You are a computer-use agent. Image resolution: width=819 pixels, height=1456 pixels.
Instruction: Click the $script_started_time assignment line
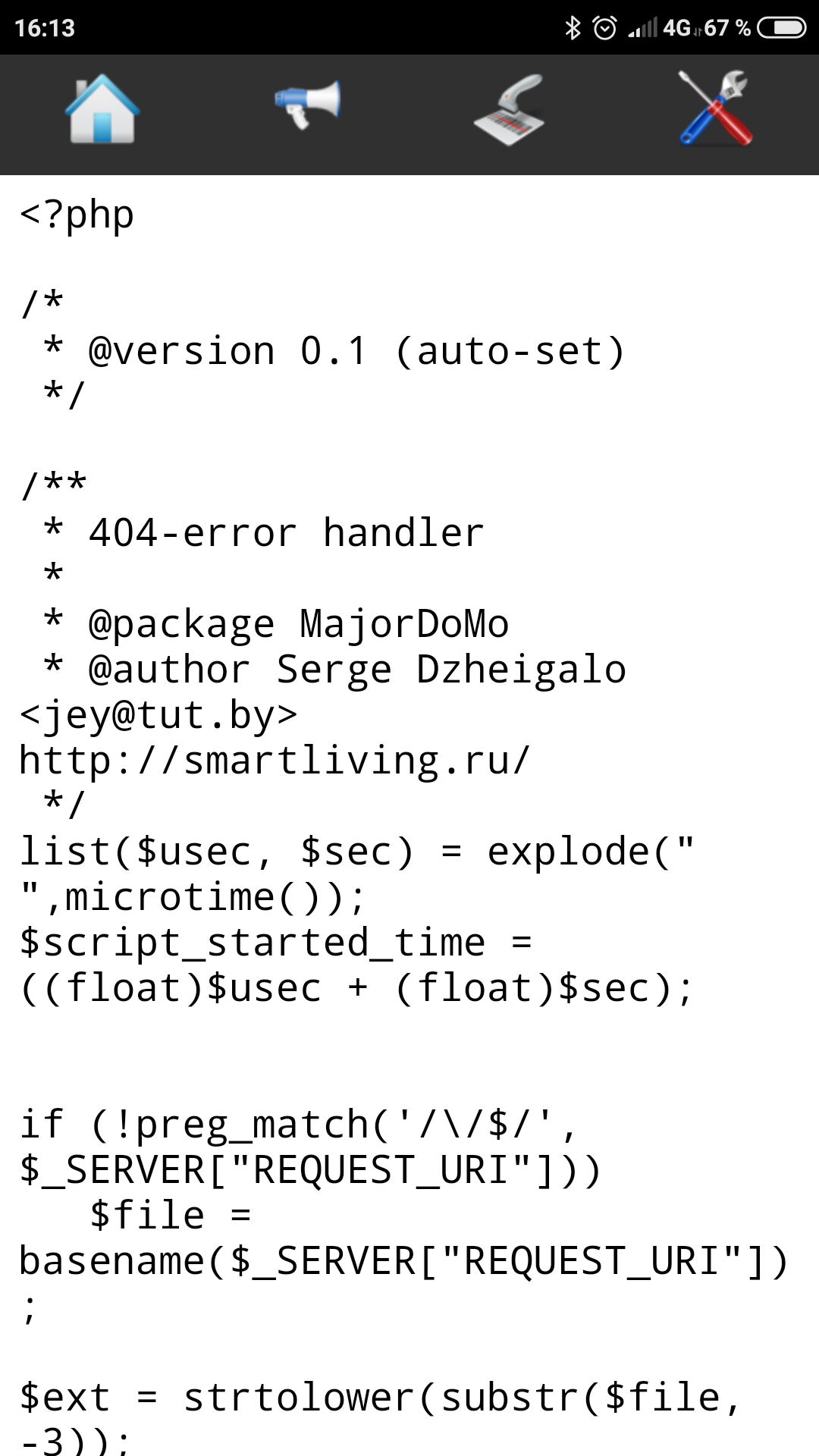[x=275, y=943]
